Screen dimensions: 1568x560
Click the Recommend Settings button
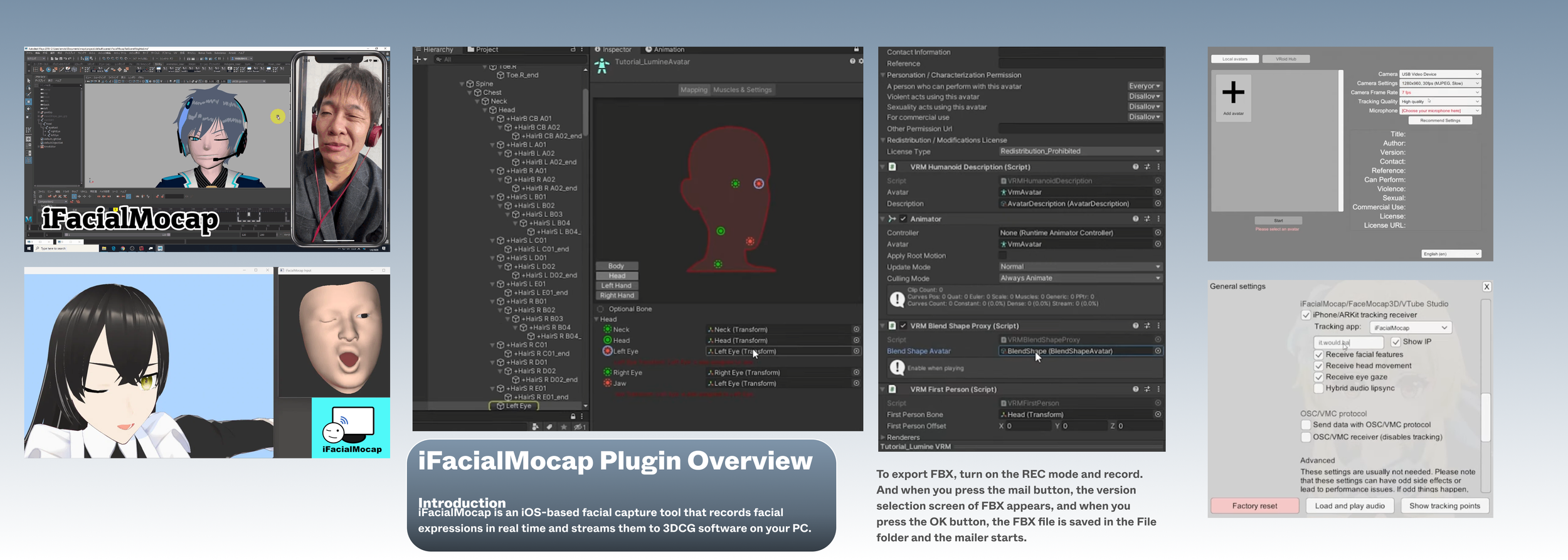point(1441,120)
